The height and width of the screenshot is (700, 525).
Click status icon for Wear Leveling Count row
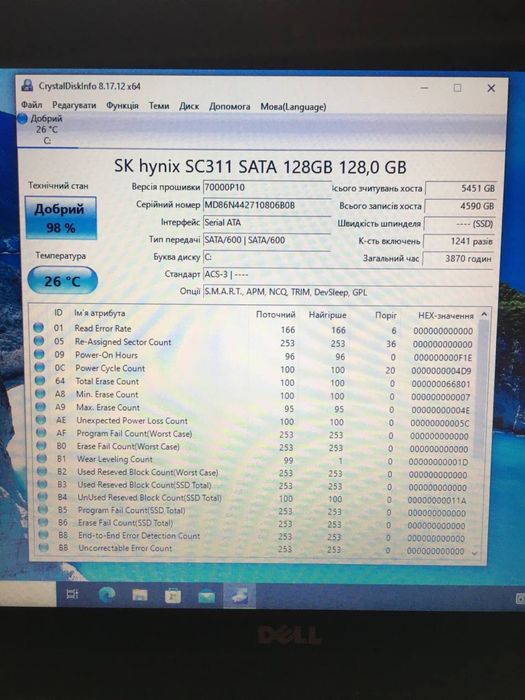(x=42, y=458)
